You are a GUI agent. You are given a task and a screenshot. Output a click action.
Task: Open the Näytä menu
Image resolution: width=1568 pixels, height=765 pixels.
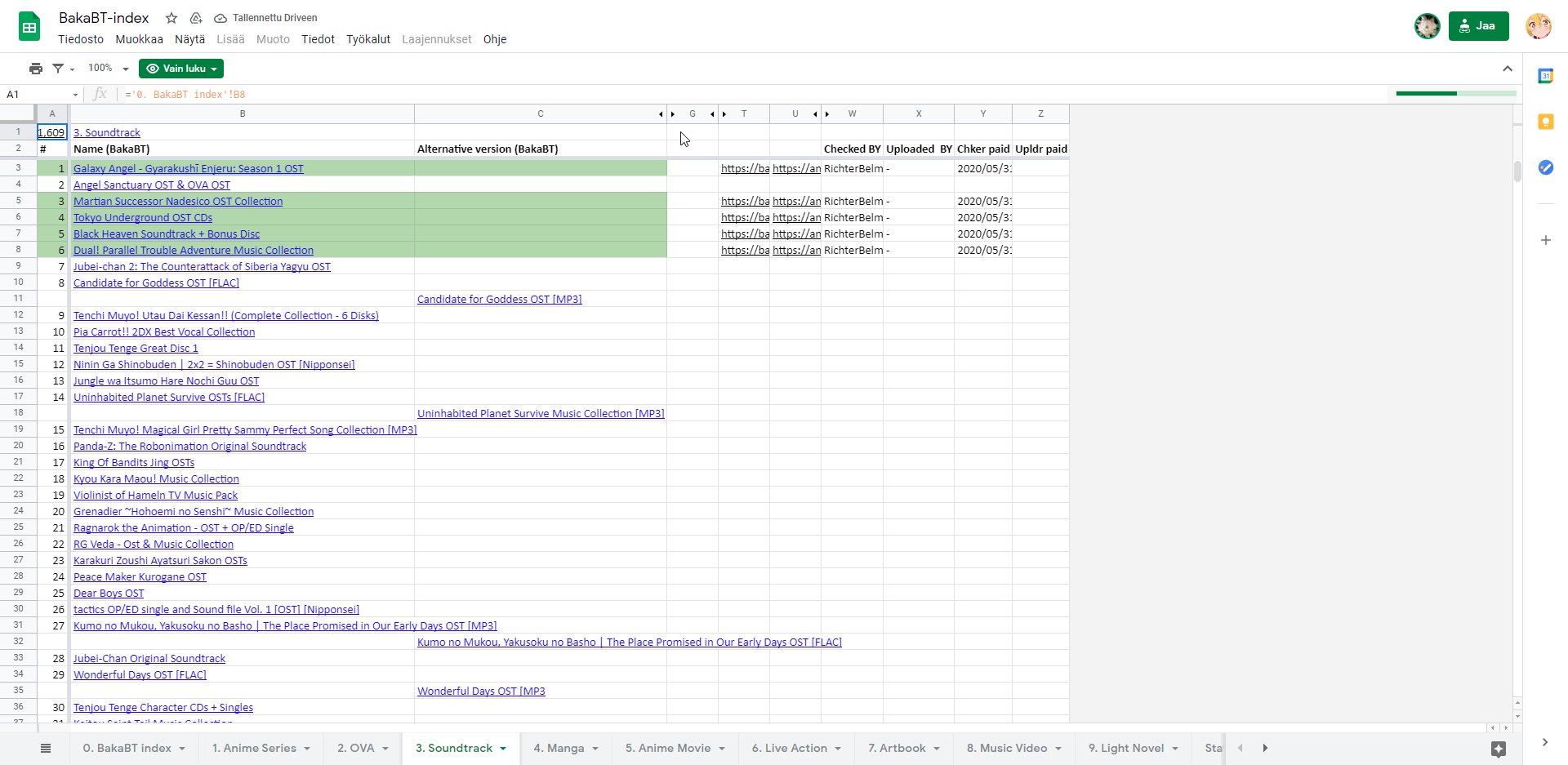click(x=190, y=39)
